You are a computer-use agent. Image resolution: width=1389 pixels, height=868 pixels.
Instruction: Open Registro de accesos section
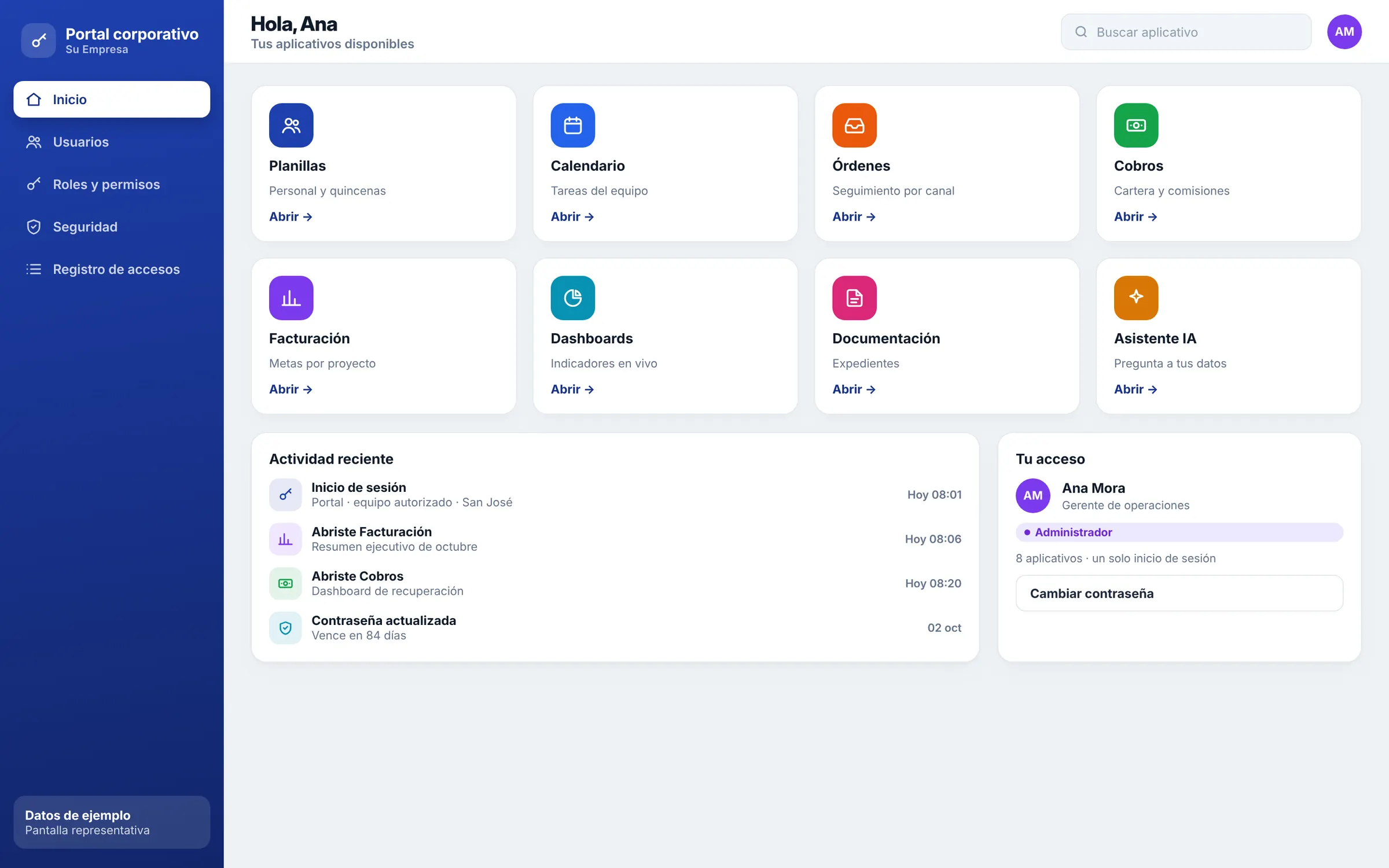[x=112, y=269]
